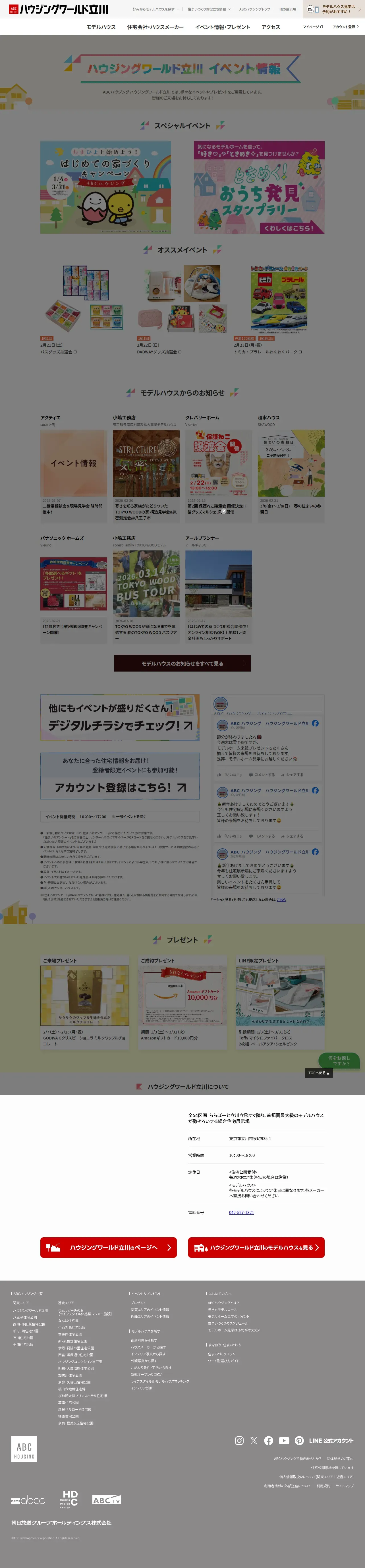The height and width of the screenshot is (1568, 365).
Task: Open the アカウント登録 link in header
Action: (346, 27)
